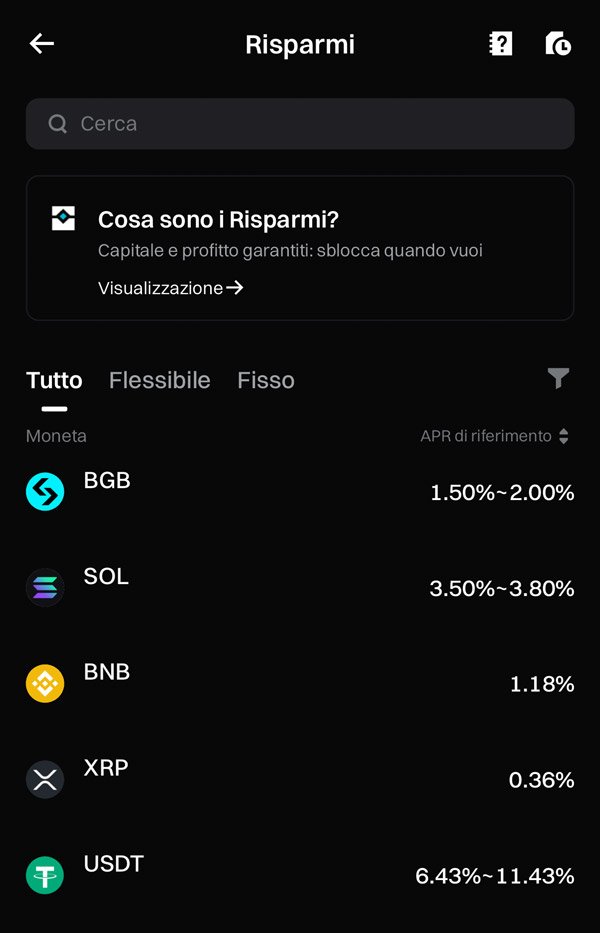Screen dimensions: 600x933
Task: Switch to the Flessibile tab
Action: tap(158, 380)
